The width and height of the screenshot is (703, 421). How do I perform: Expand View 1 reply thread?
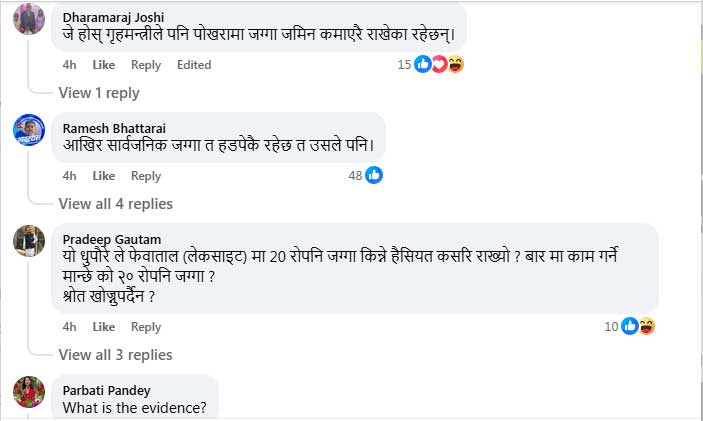tap(99, 93)
